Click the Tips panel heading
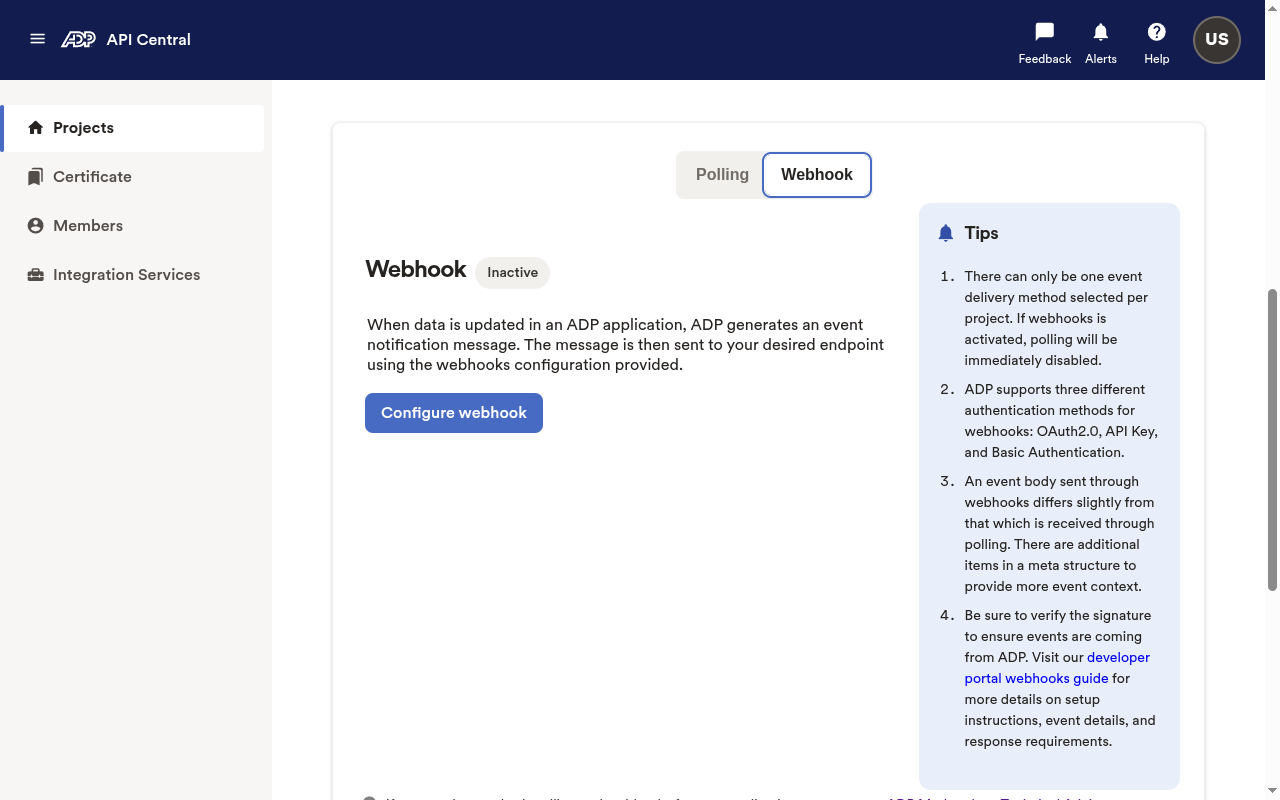Viewport: 1280px width, 800px height. [982, 233]
